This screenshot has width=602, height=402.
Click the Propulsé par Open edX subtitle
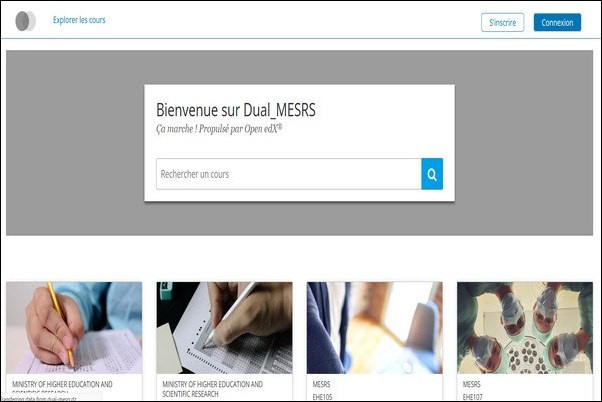point(219,129)
